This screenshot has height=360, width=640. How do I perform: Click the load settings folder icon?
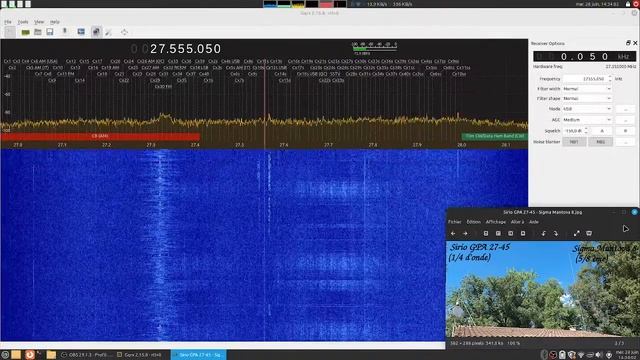point(38,32)
